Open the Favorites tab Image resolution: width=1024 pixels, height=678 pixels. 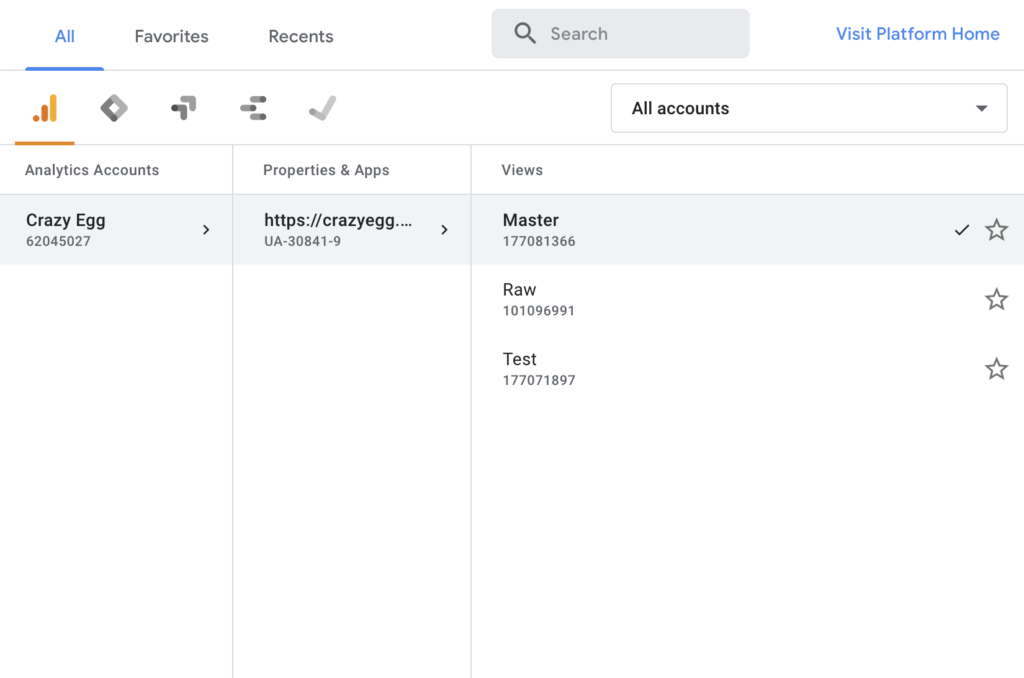[172, 37]
